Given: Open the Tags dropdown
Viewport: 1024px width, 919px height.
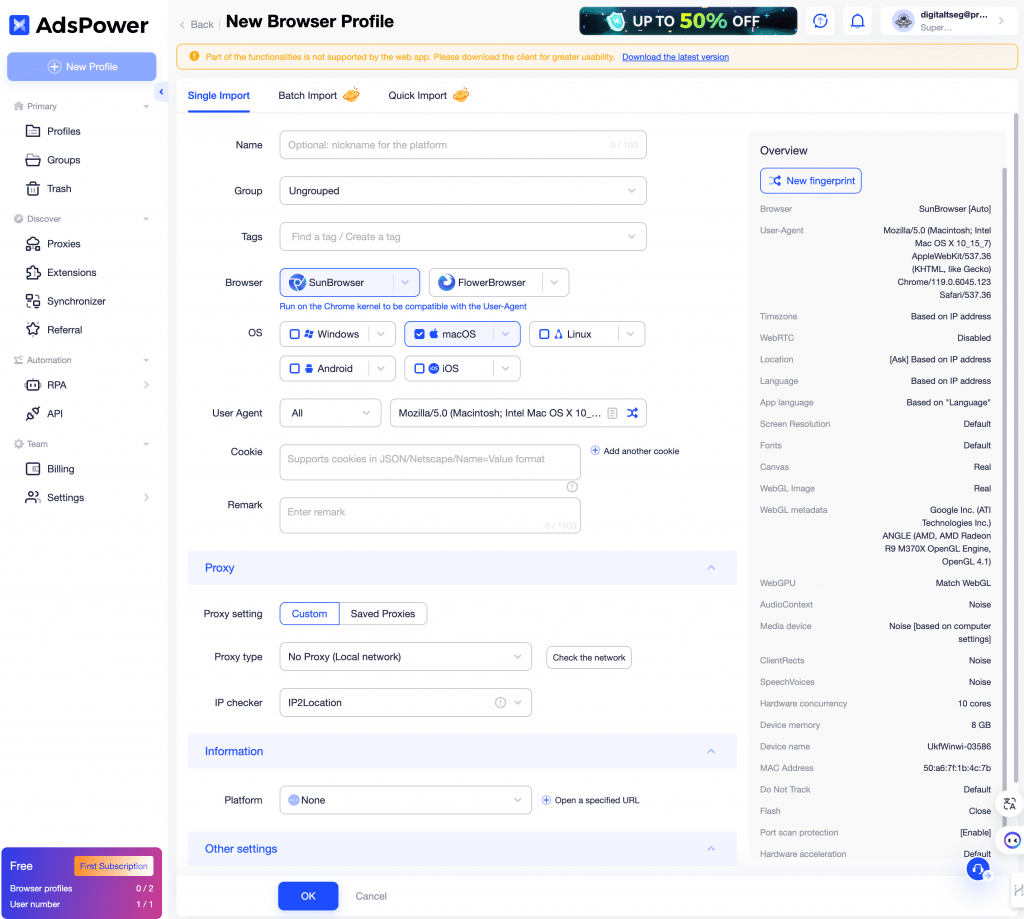Looking at the screenshot, I should click(463, 236).
